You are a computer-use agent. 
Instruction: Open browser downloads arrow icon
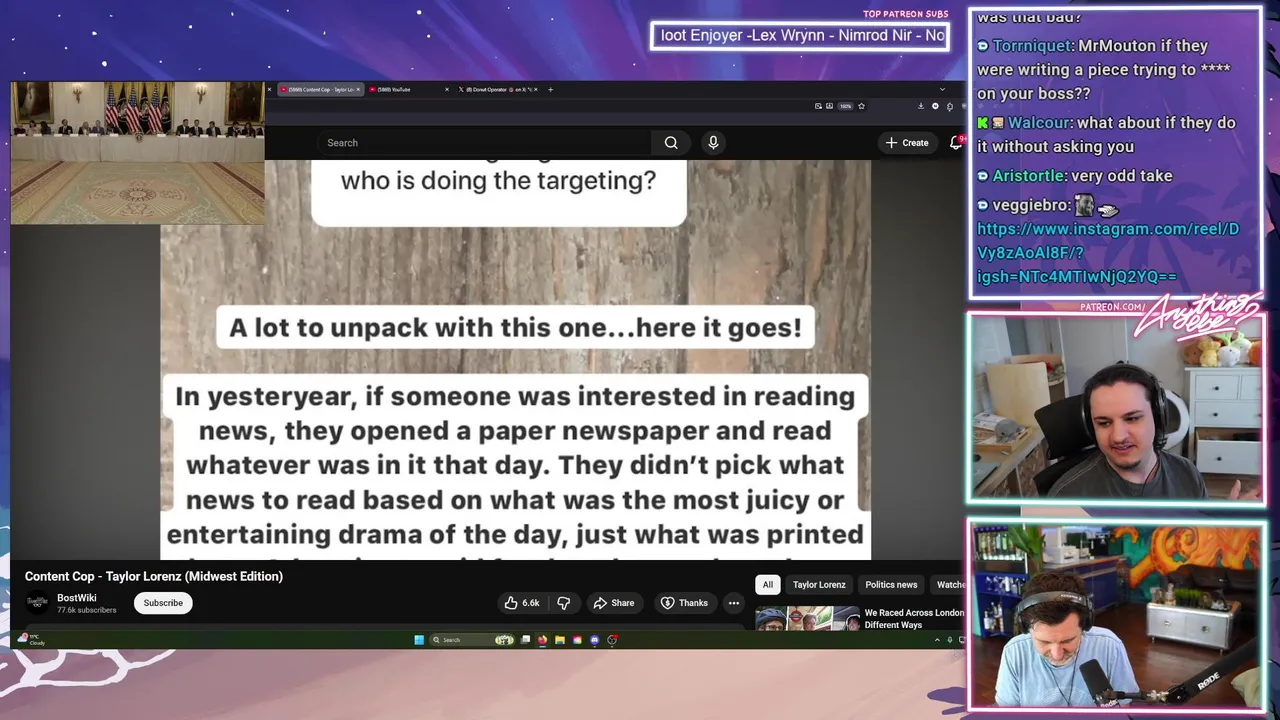tap(921, 106)
